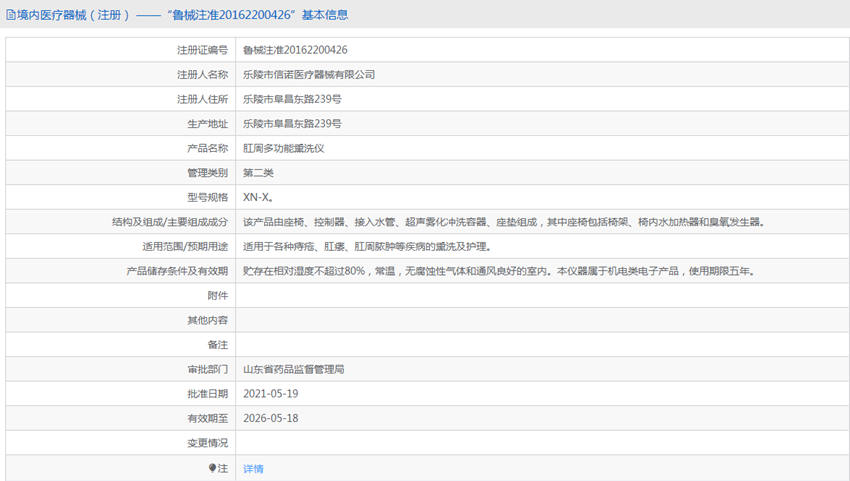This screenshot has width=850, height=481.
Task: Click the 管理类别 label
Action: click(208, 173)
